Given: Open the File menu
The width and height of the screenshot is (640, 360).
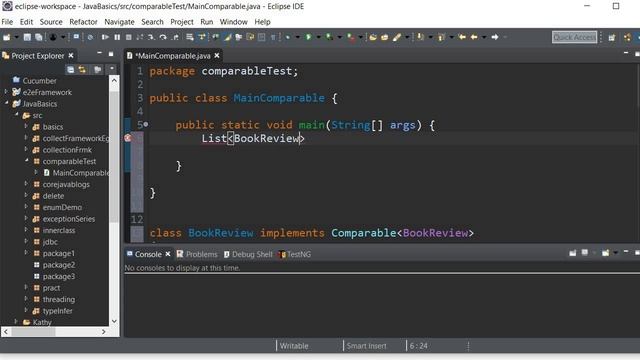Looking at the screenshot, I should [x=7, y=22].
